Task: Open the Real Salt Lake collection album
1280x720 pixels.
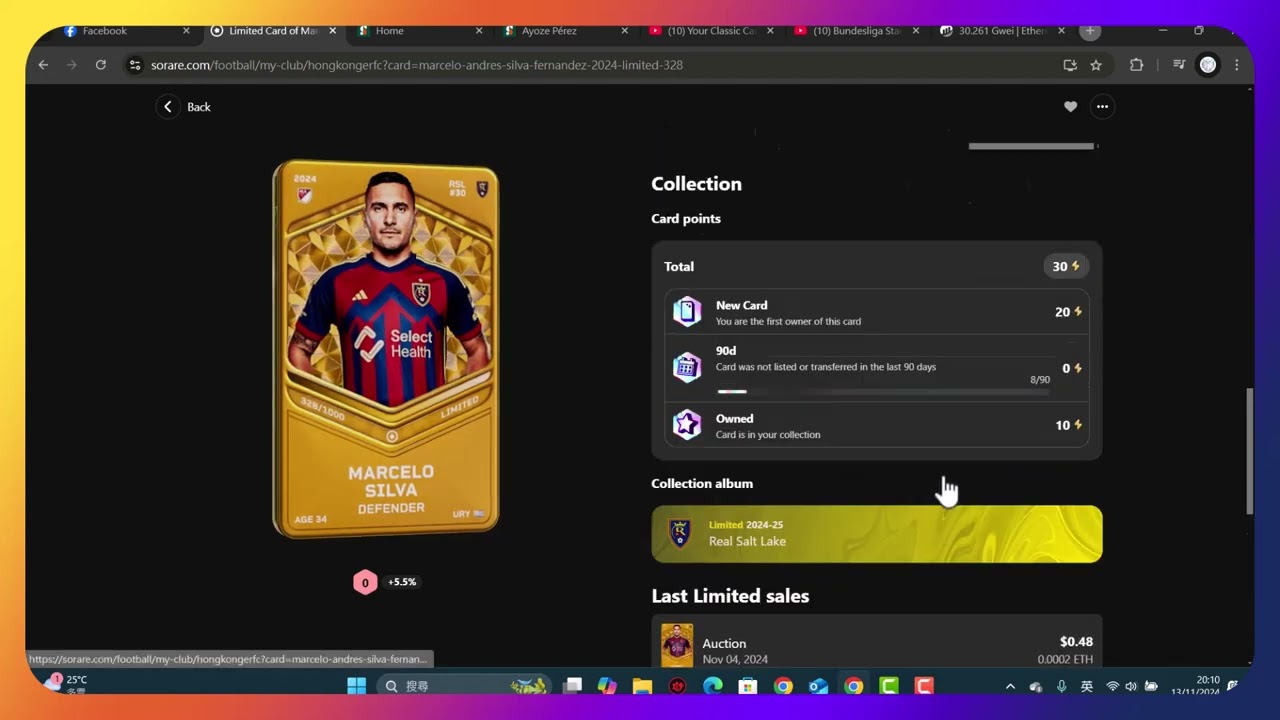Action: point(877,534)
